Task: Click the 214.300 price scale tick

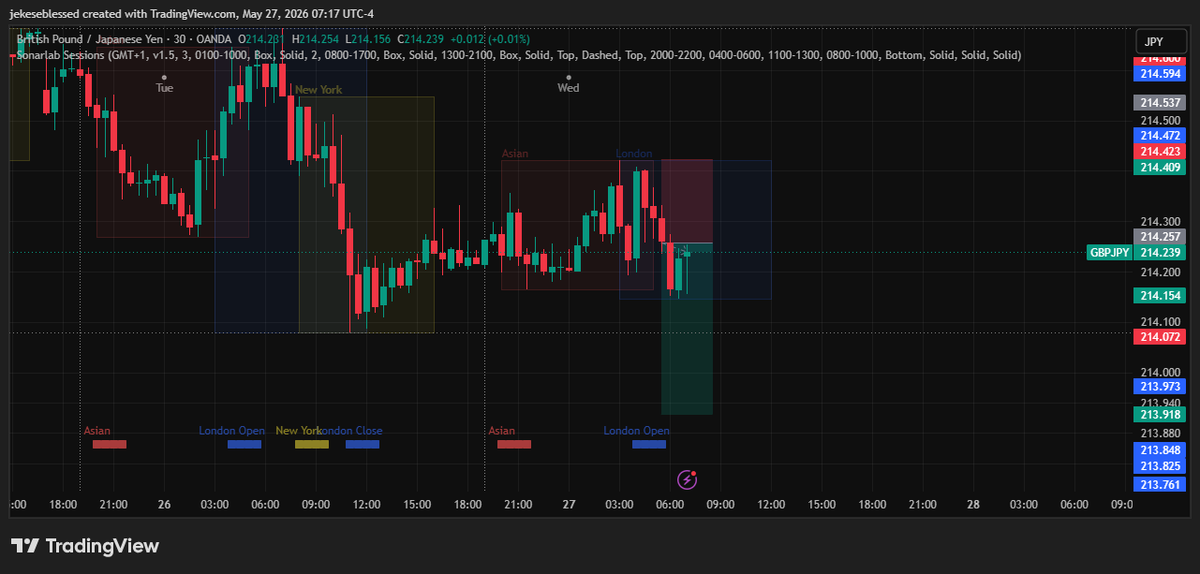Action: tap(1160, 222)
